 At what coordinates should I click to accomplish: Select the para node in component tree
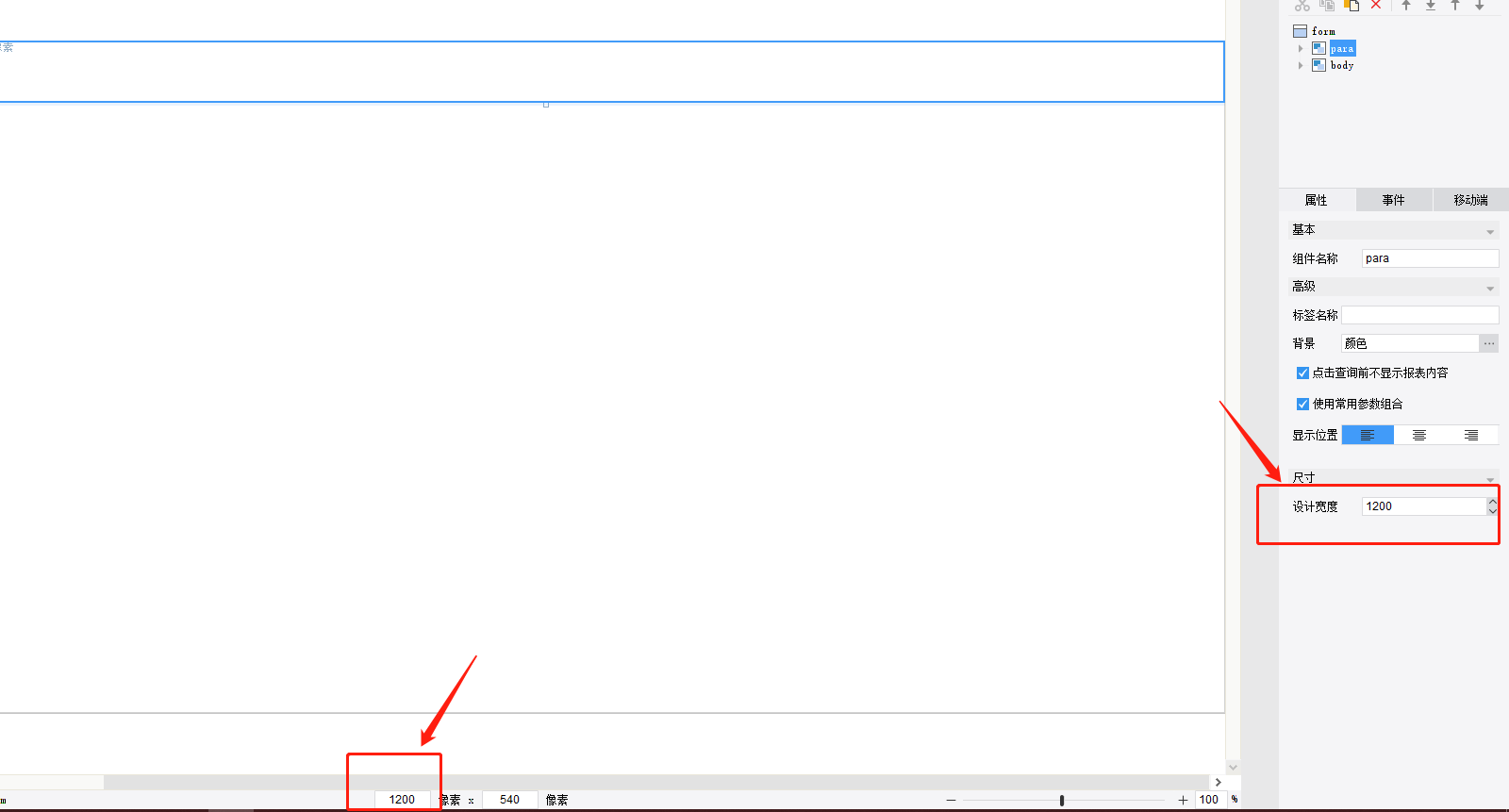point(1342,48)
